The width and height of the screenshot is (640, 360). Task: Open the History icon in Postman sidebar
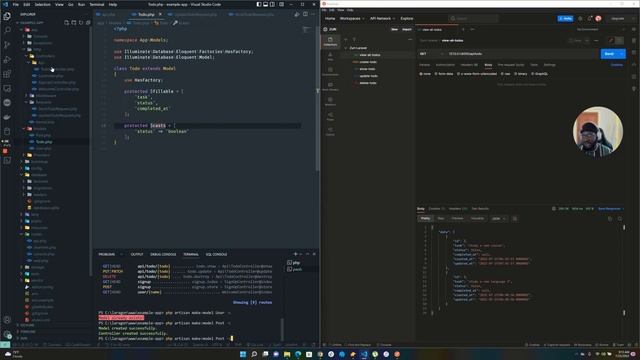pos(330,131)
